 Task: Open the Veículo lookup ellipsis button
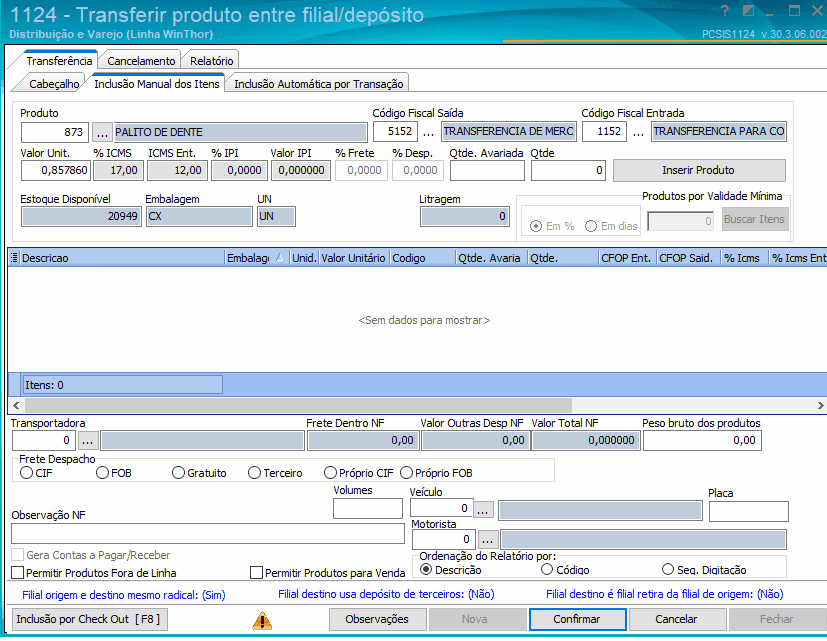[483, 509]
